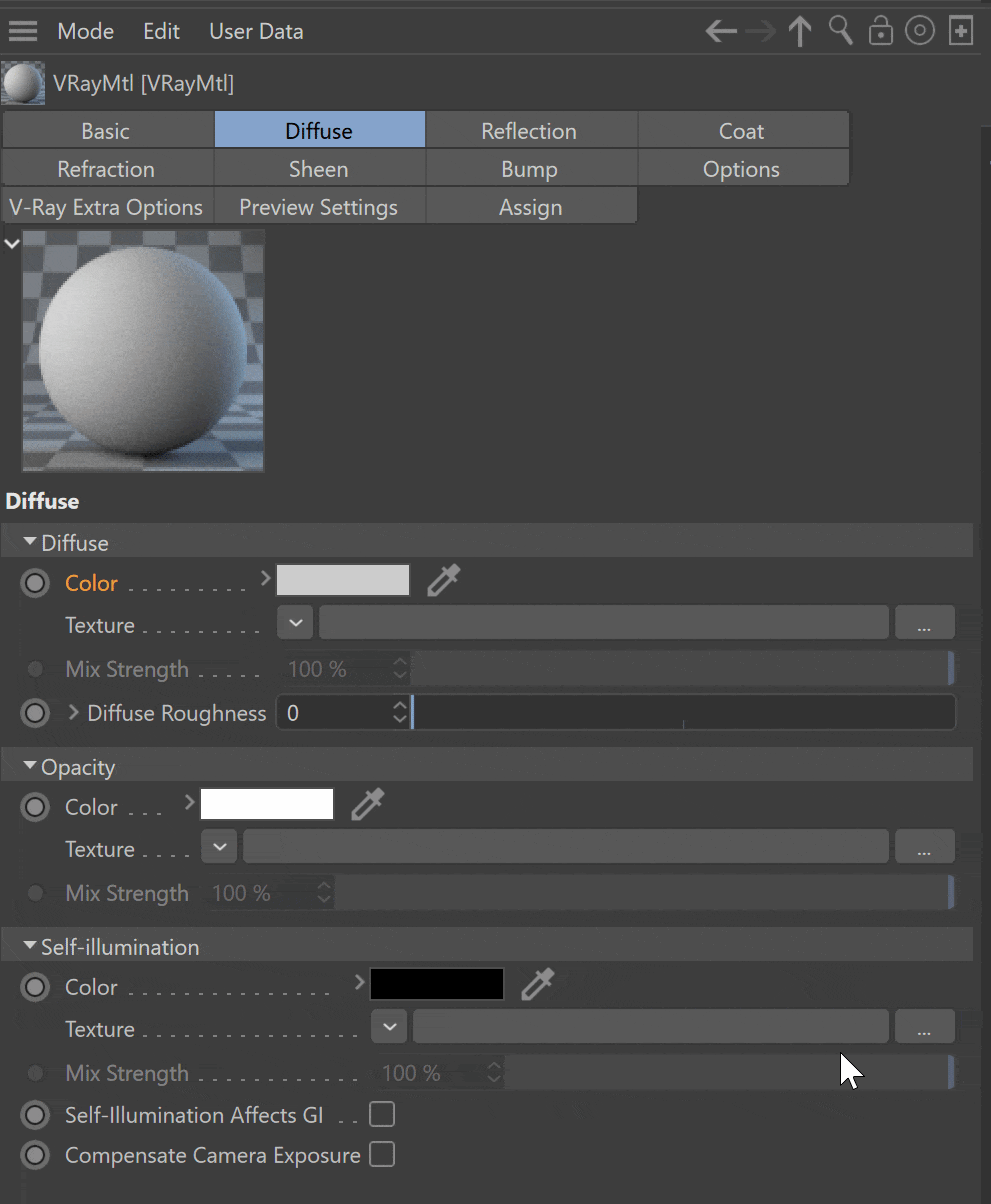Expand Diffuse Roughness sub-parameters arrow
The height and width of the screenshot is (1204, 991).
click(x=73, y=713)
